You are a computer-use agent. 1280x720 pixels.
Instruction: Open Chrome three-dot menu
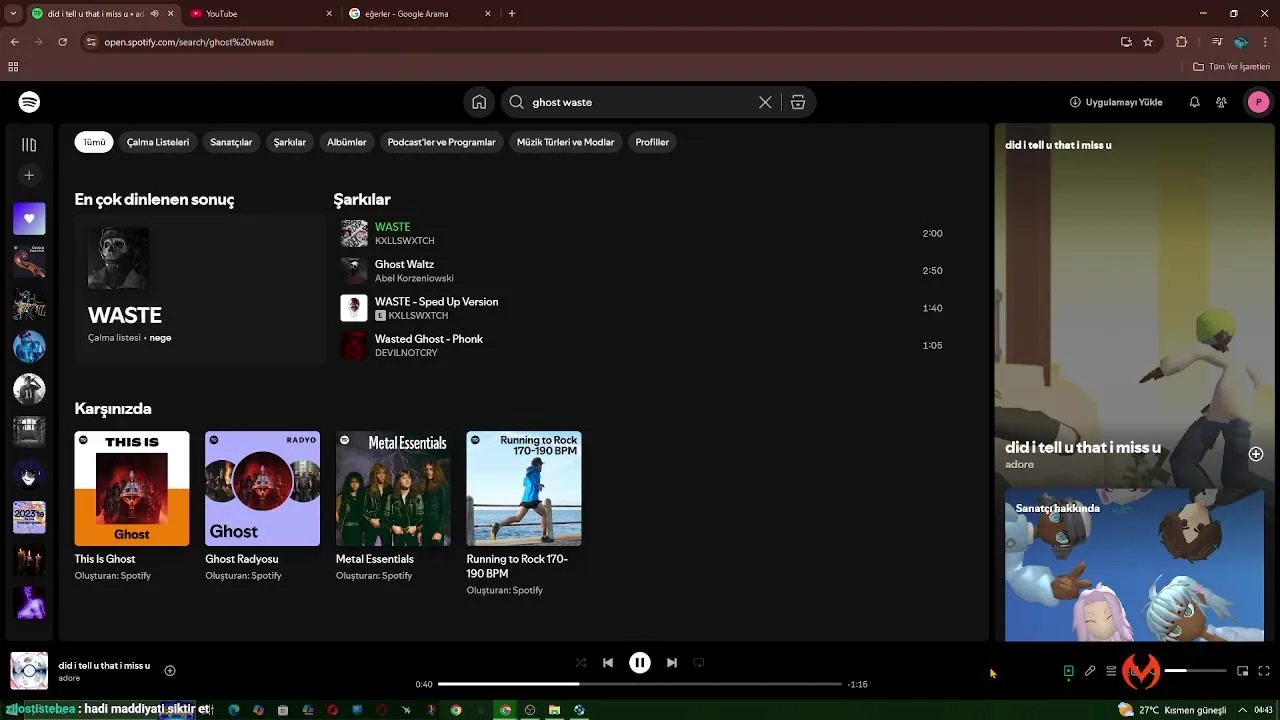[x=1266, y=42]
